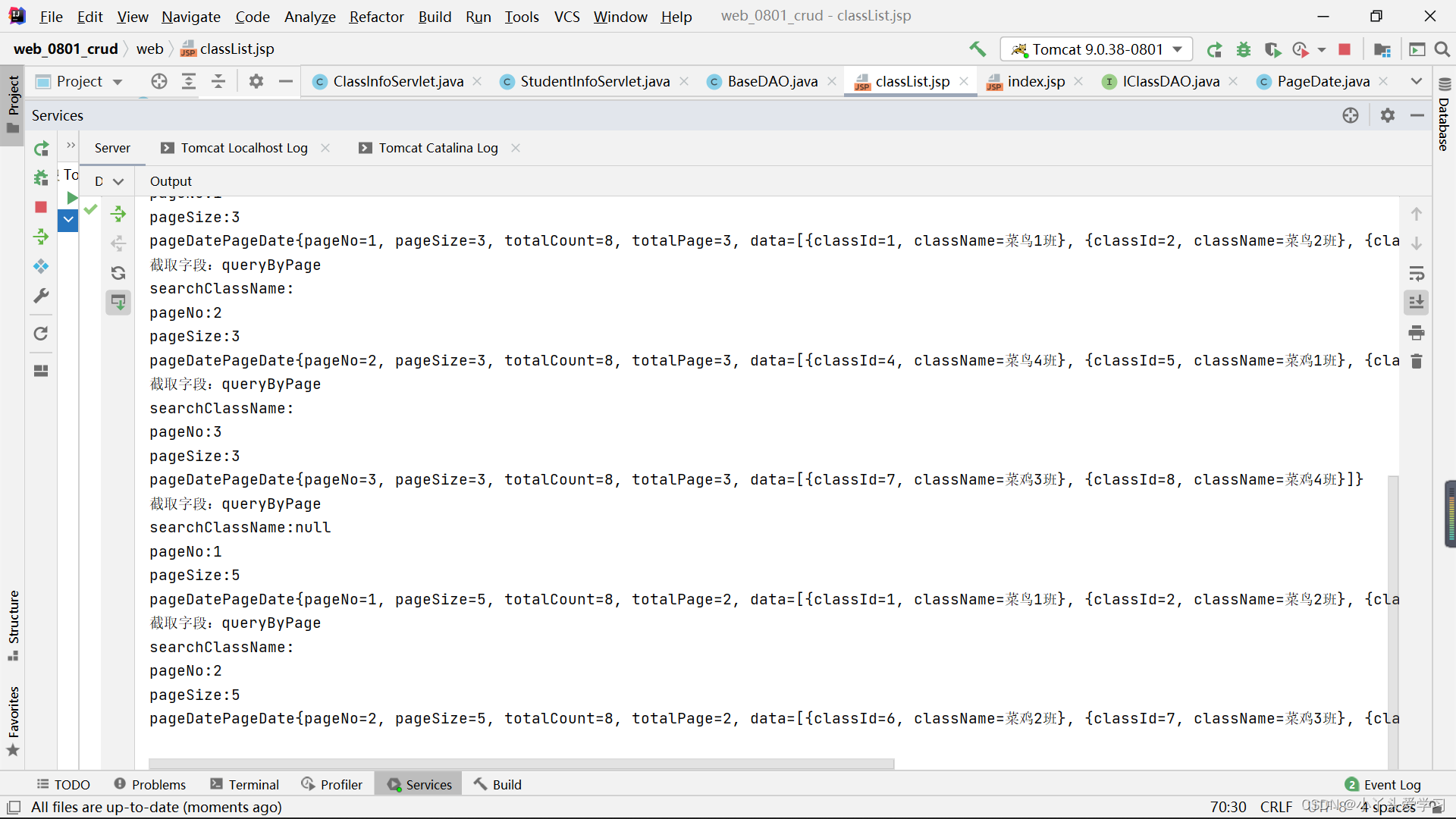Image resolution: width=1456 pixels, height=819 pixels.
Task: Open Services panel options gear
Action: click(x=1388, y=115)
